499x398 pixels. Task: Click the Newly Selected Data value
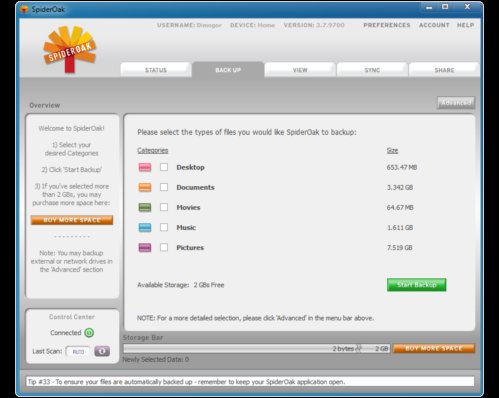187,359
